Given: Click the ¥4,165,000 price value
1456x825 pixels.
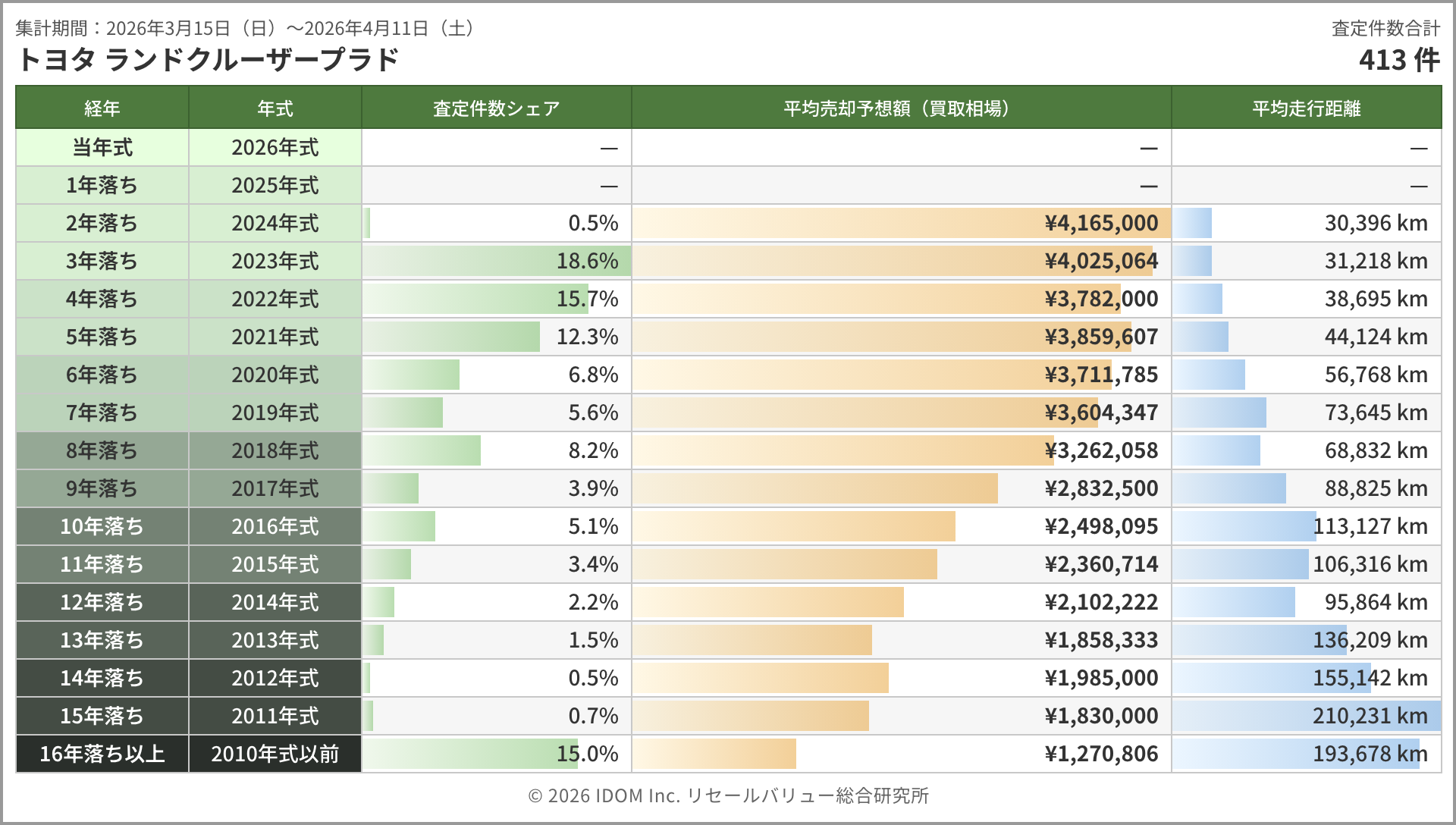Looking at the screenshot, I should pyautogui.click(x=1101, y=223).
